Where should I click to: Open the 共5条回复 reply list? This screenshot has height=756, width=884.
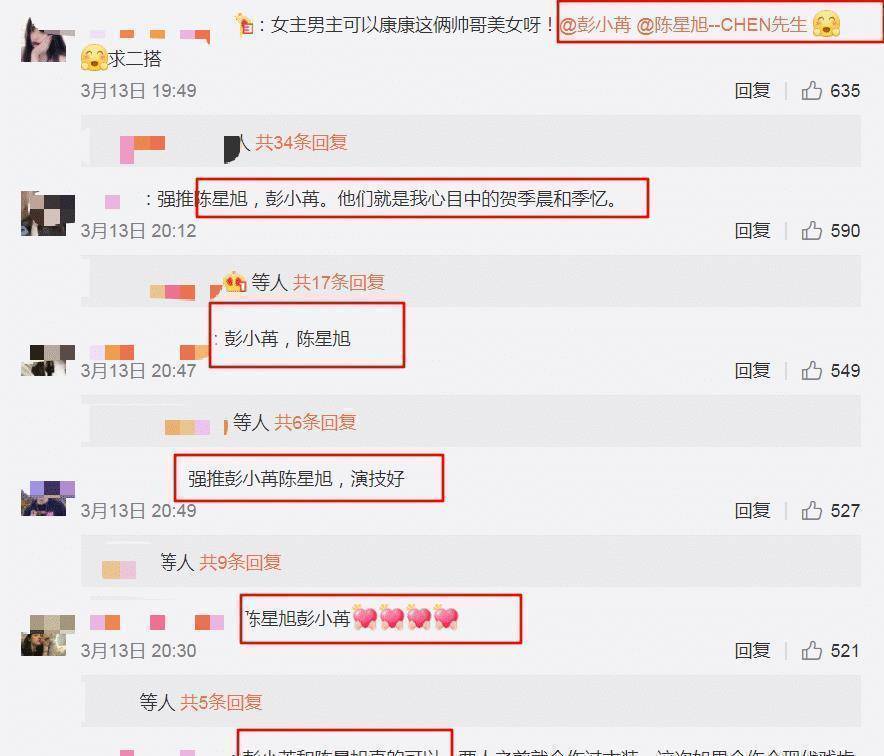pyautogui.click(x=221, y=702)
